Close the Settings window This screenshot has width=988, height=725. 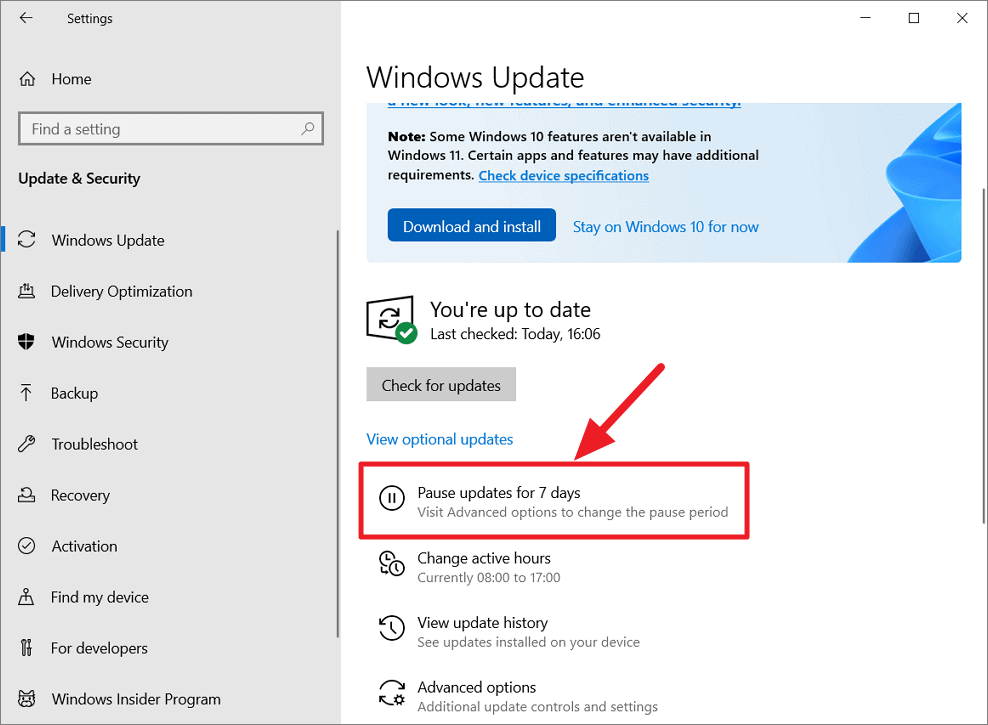pos(962,18)
